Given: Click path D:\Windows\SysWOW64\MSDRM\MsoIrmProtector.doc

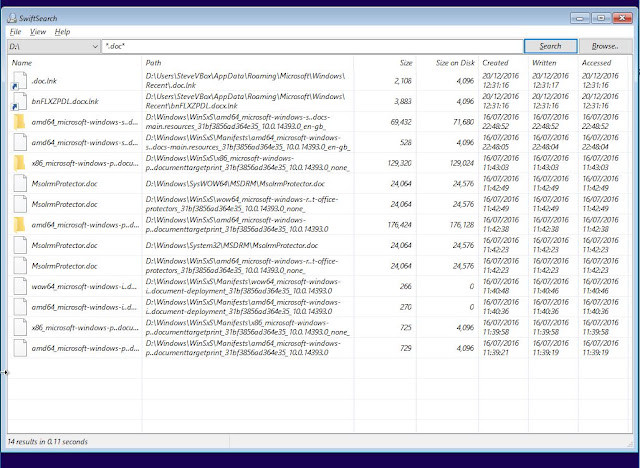Looking at the screenshot, I should coord(235,184).
